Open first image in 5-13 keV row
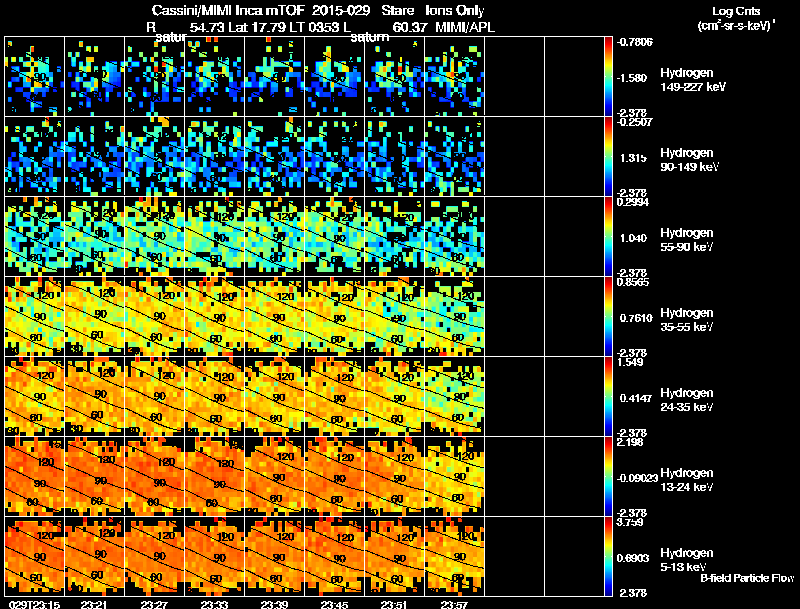The height and width of the screenshot is (609, 800). pyautogui.click(x=34, y=556)
